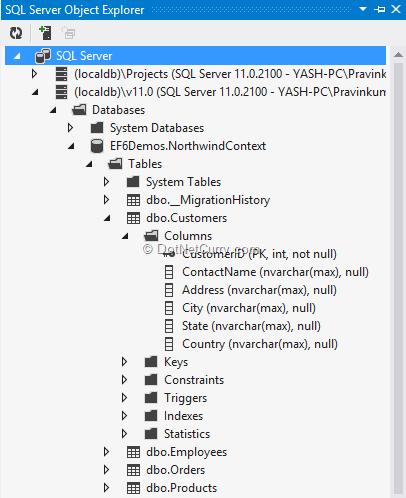The width and height of the screenshot is (406, 498).
Task: Click the Keys folder icon
Action: (x=151, y=362)
